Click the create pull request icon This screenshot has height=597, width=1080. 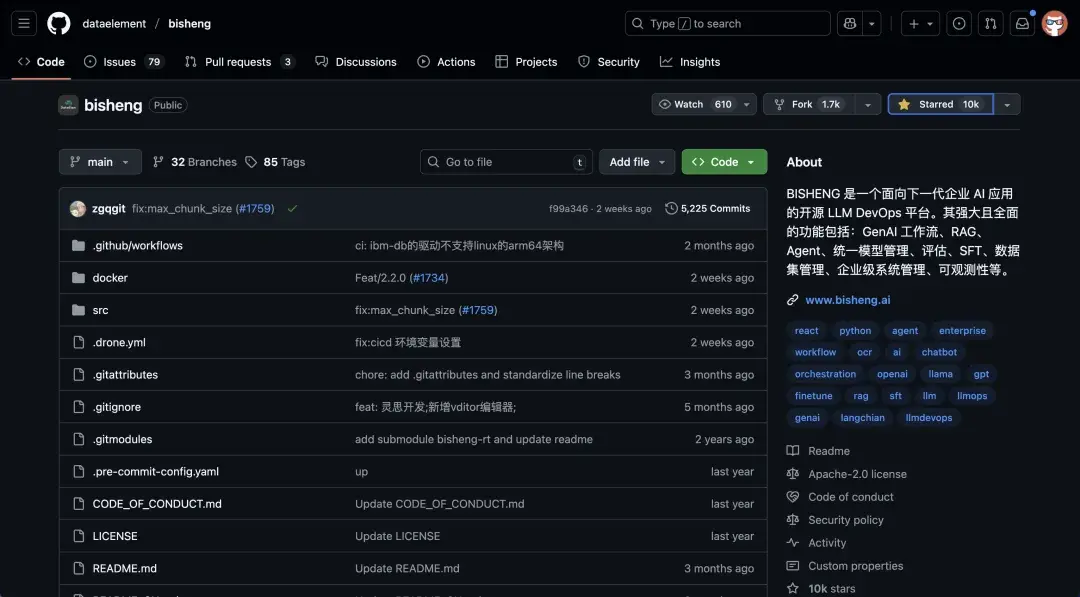990,23
